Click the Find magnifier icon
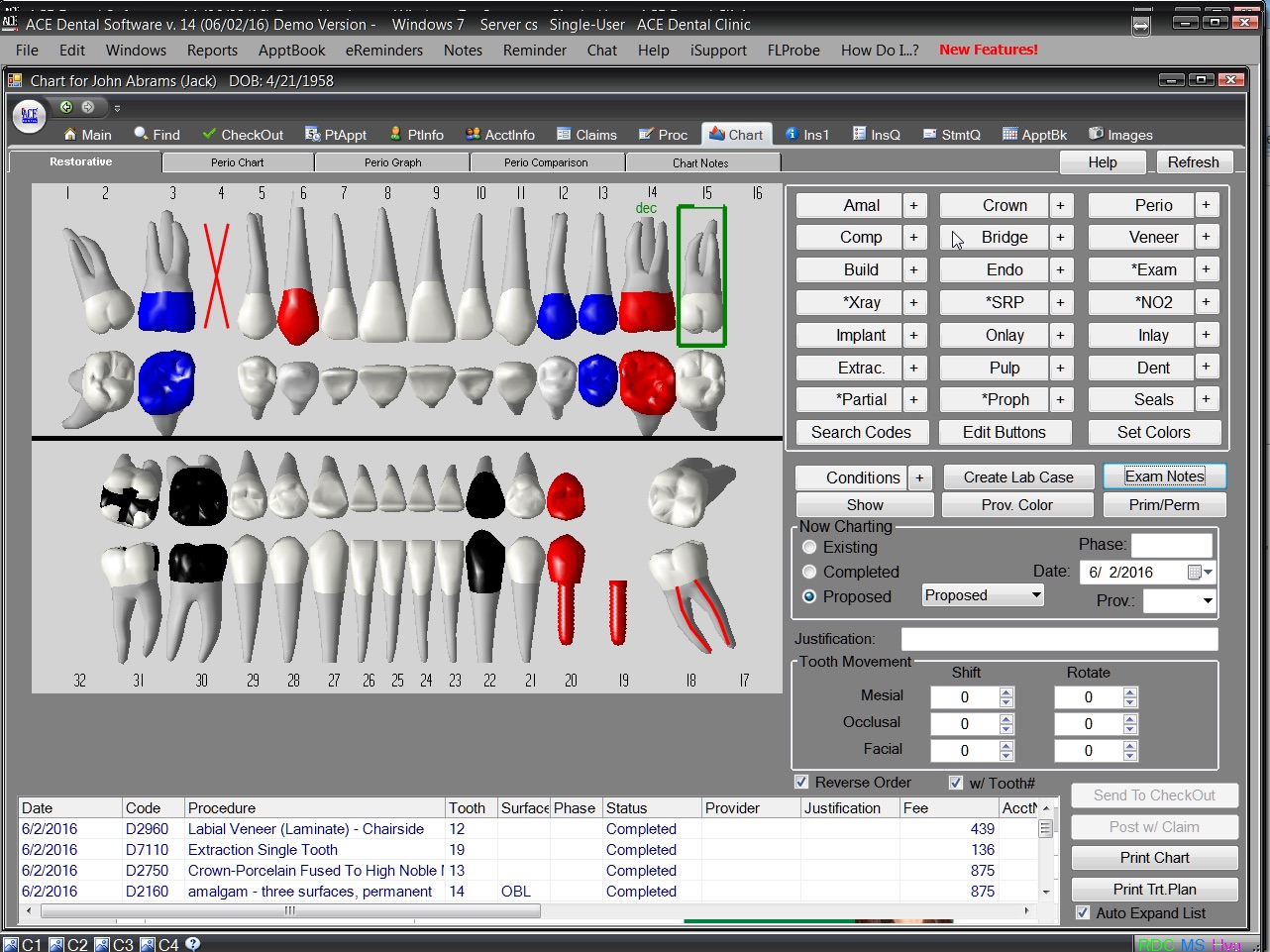This screenshot has height=952, width=1270. (142, 135)
